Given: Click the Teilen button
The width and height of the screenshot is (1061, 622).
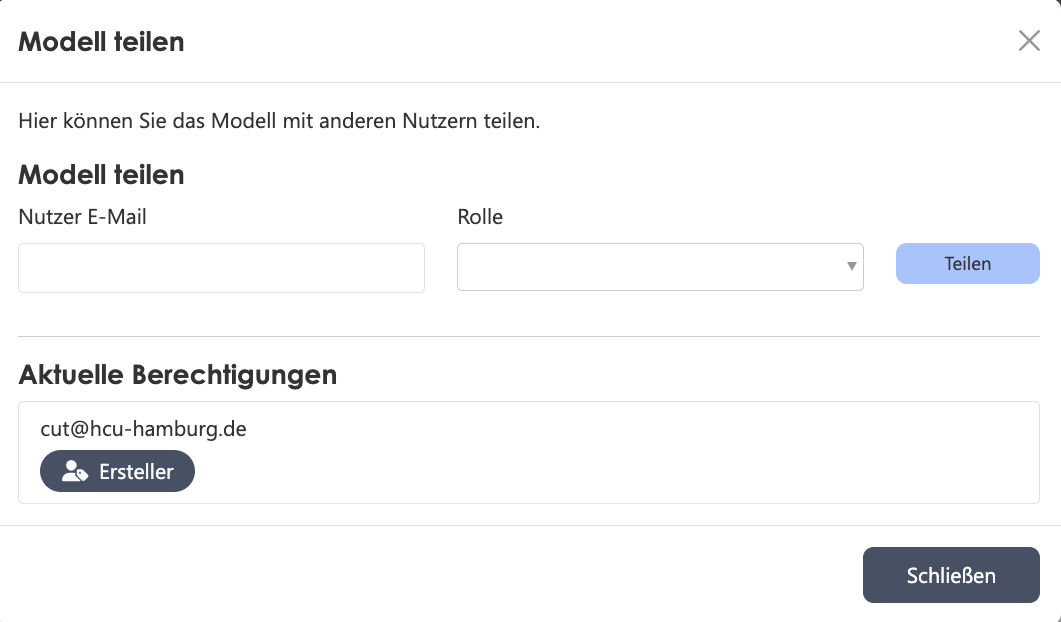Looking at the screenshot, I should [968, 263].
